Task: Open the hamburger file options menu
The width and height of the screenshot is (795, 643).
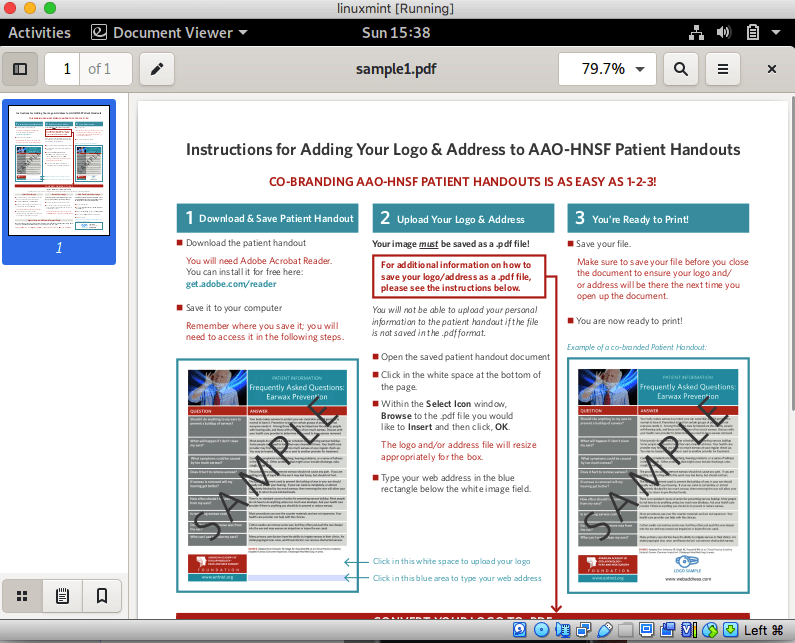Action: pyautogui.click(x=723, y=69)
